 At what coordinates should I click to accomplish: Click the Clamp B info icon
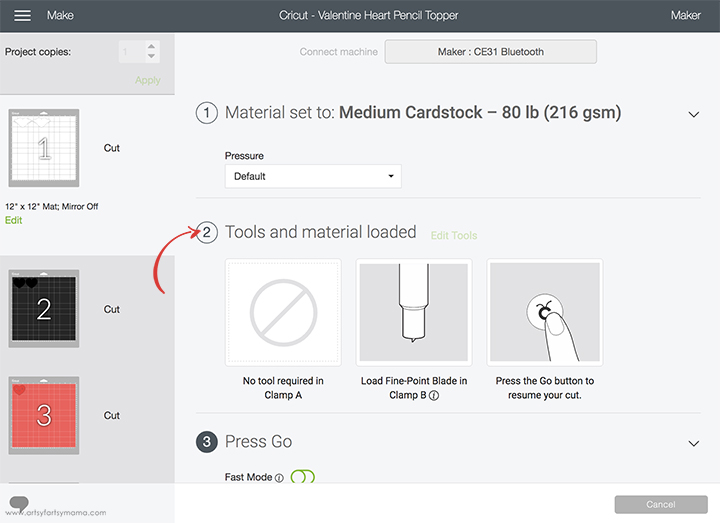[x=433, y=395]
